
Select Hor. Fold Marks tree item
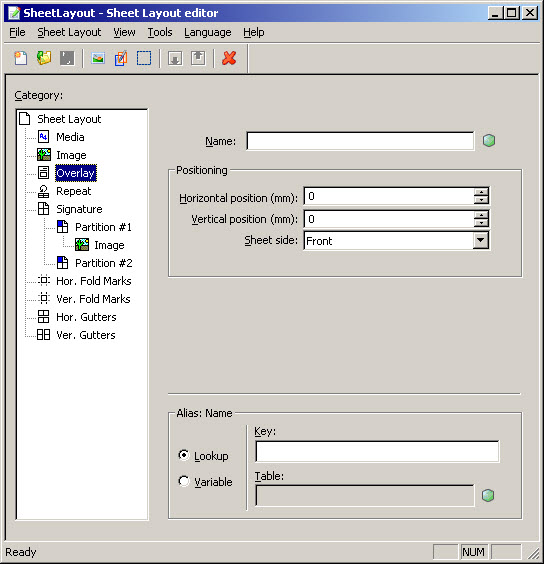[x=94, y=281]
